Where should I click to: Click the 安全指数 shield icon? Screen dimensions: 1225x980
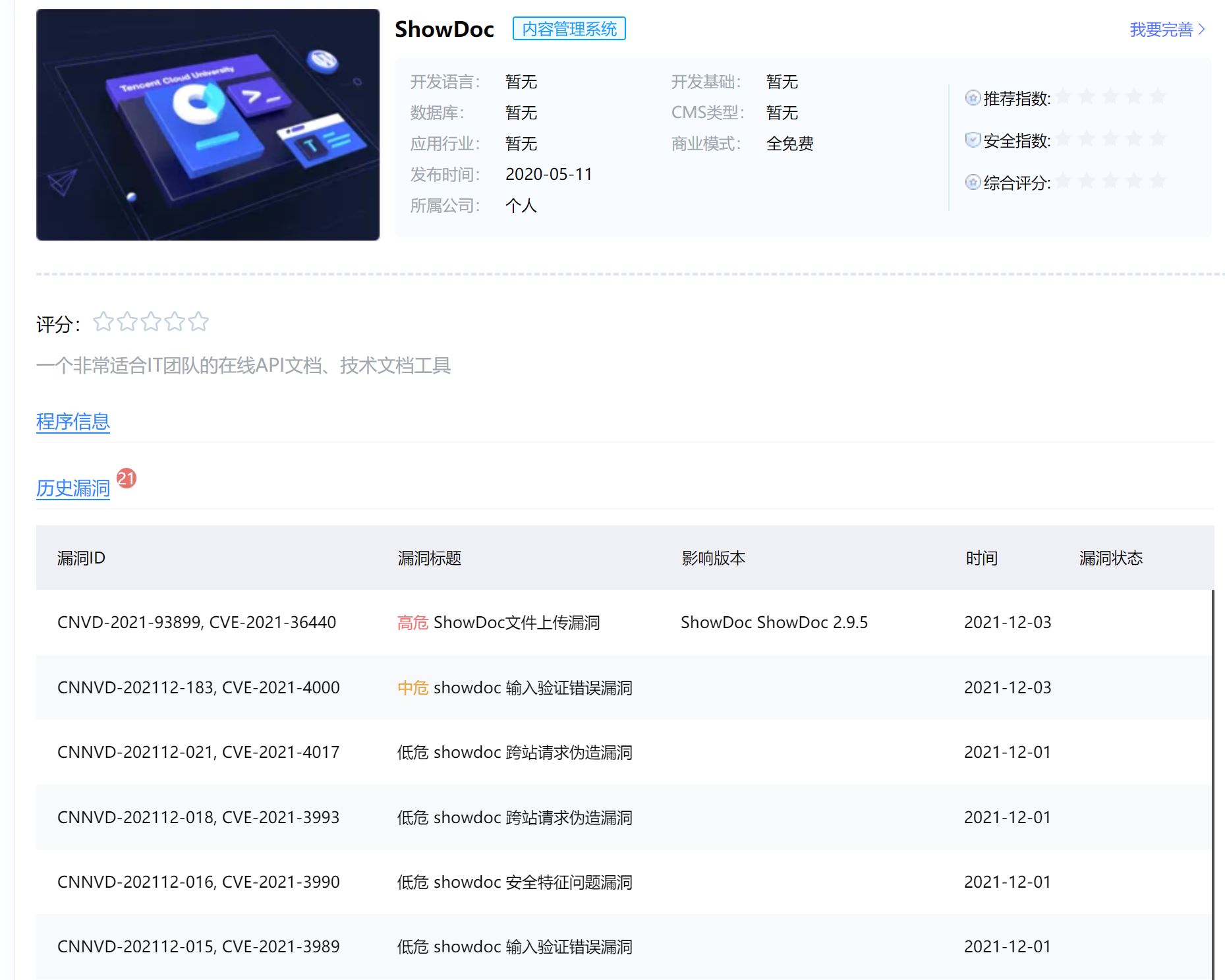(973, 140)
